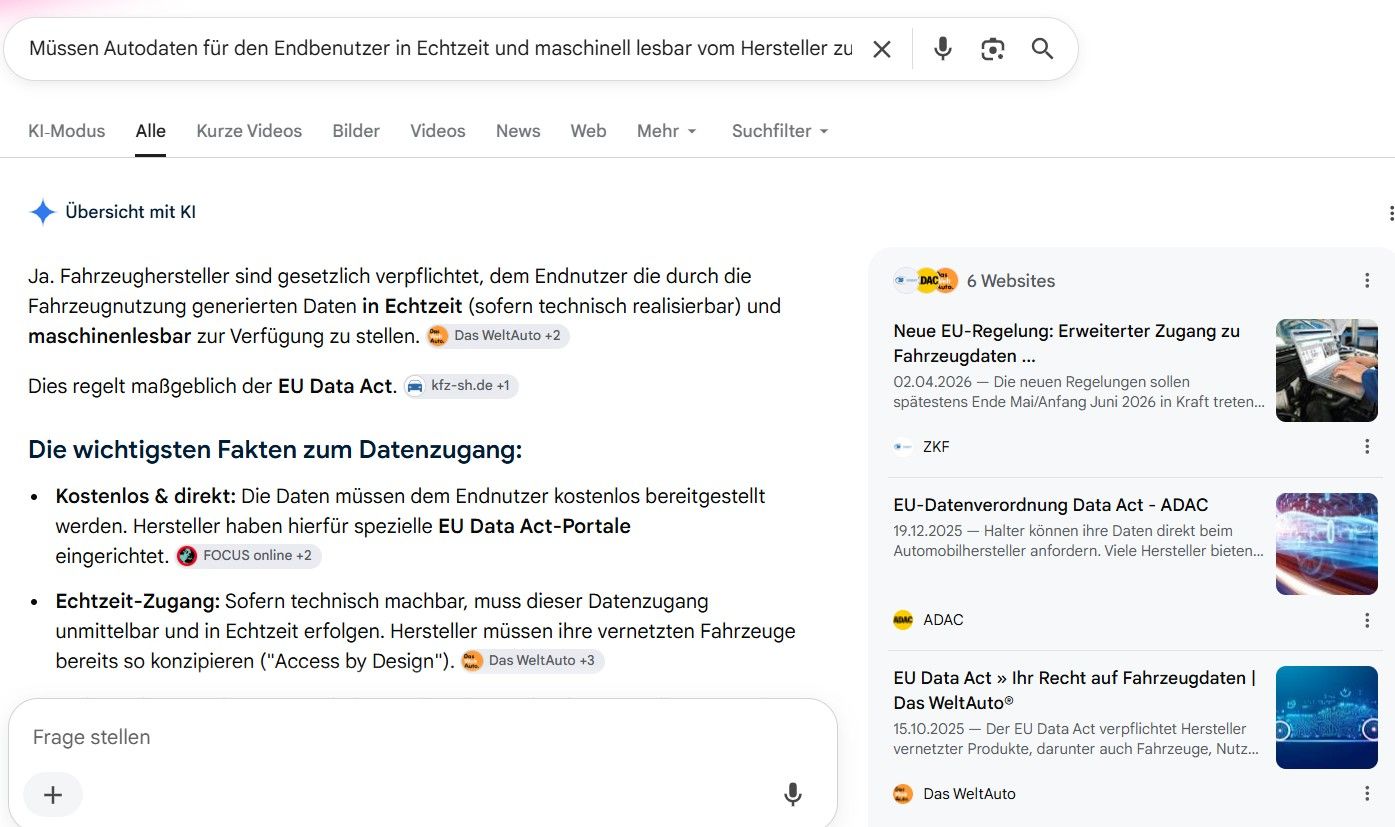Viewport: 1395px width, 827px height.
Task: Select the Alle results tab
Action: pyautogui.click(x=151, y=131)
